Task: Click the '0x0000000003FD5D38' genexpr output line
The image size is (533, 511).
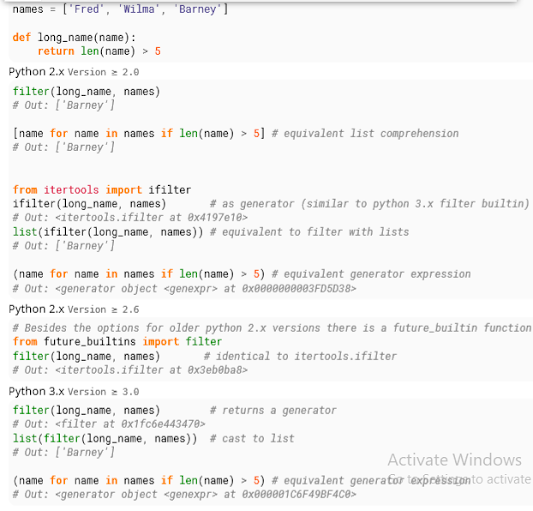Action: point(184,289)
